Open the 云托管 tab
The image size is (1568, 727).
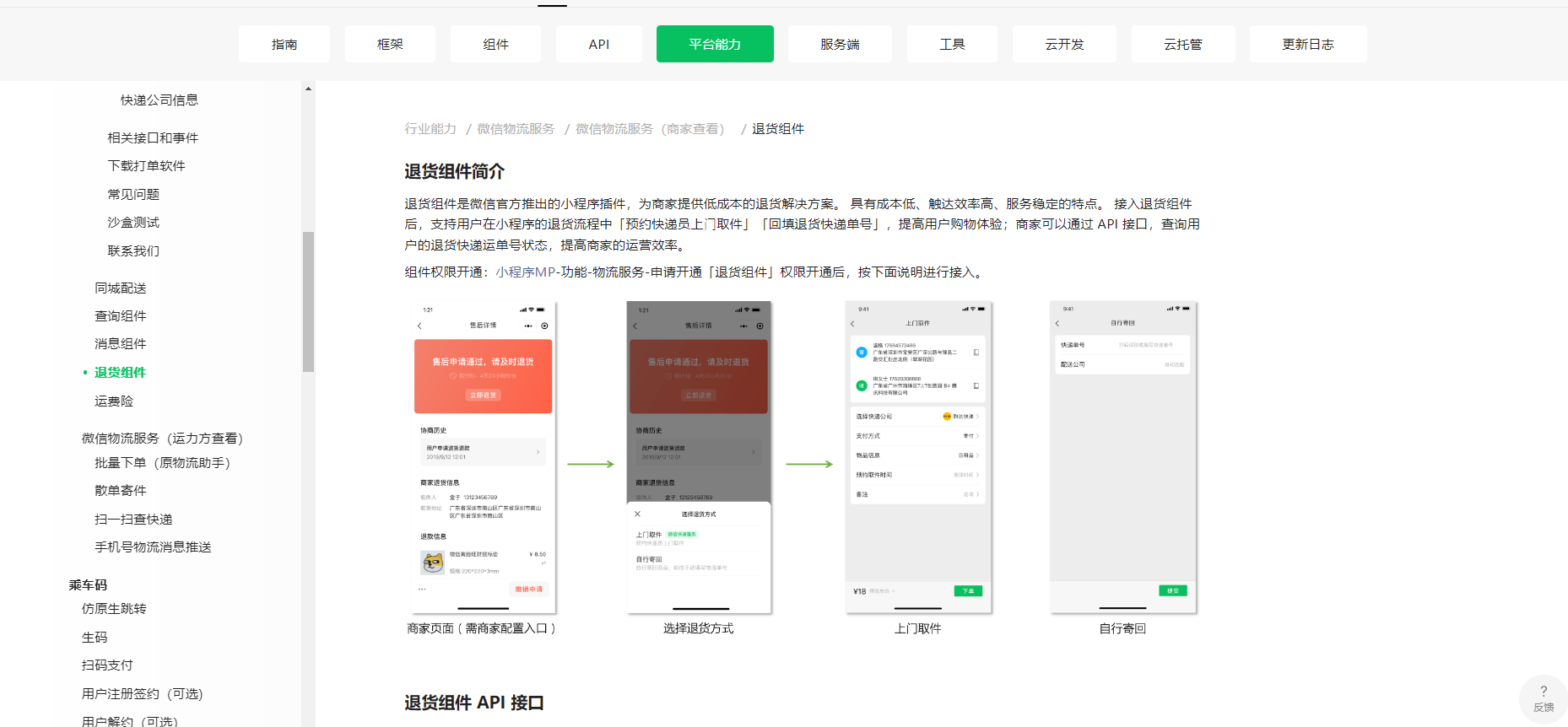(1183, 44)
